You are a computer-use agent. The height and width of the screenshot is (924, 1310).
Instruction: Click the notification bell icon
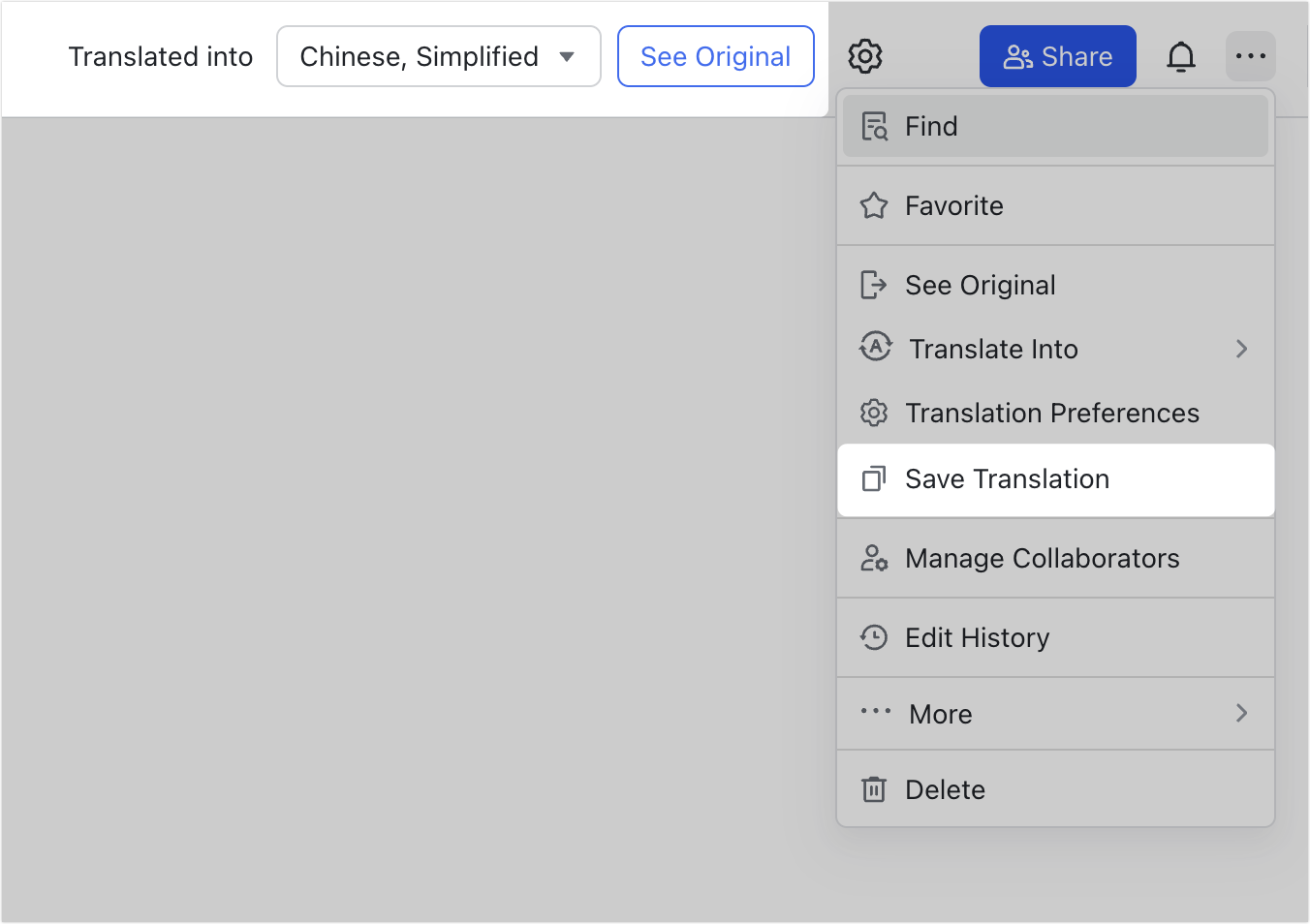(1181, 56)
